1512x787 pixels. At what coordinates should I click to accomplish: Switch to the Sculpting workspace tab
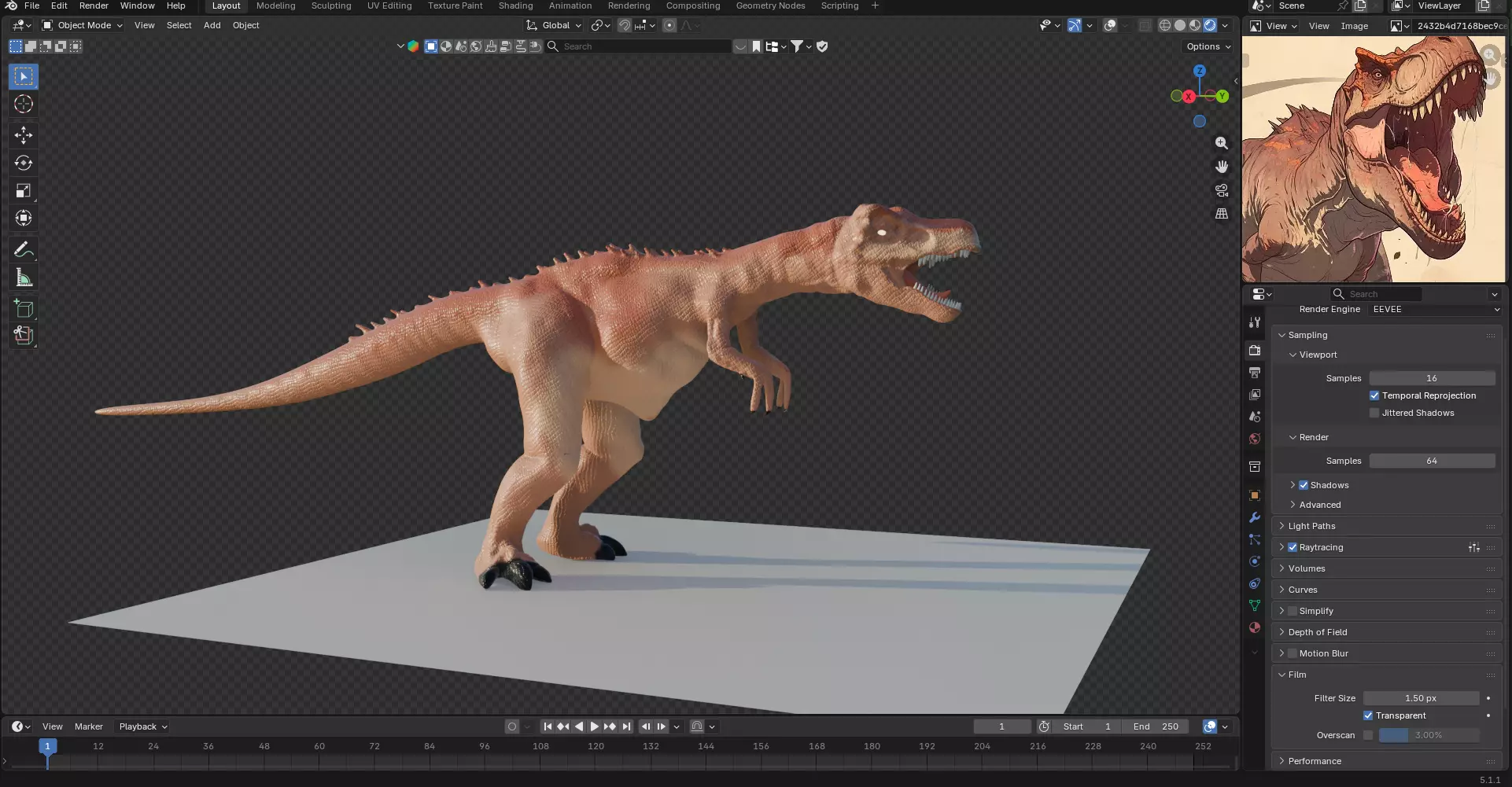click(x=331, y=6)
